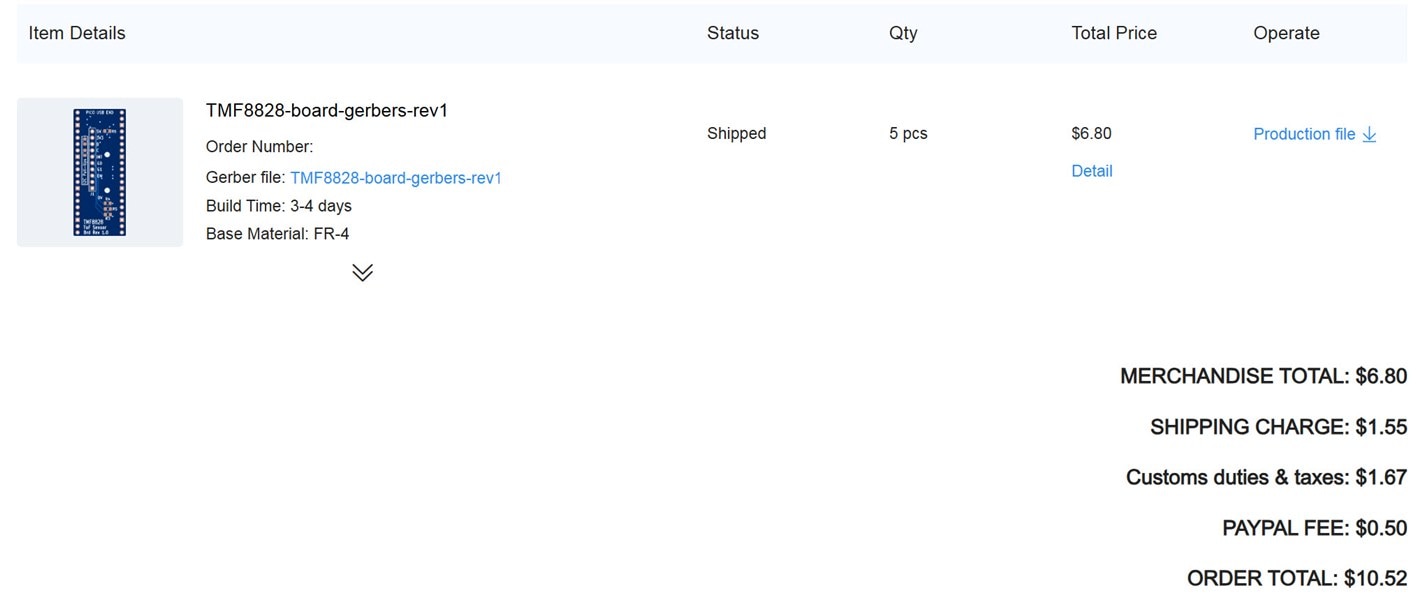Click the Production file link
This screenshot has width=1422, height=597.
pyautogui.click(x=1304, y=134)
